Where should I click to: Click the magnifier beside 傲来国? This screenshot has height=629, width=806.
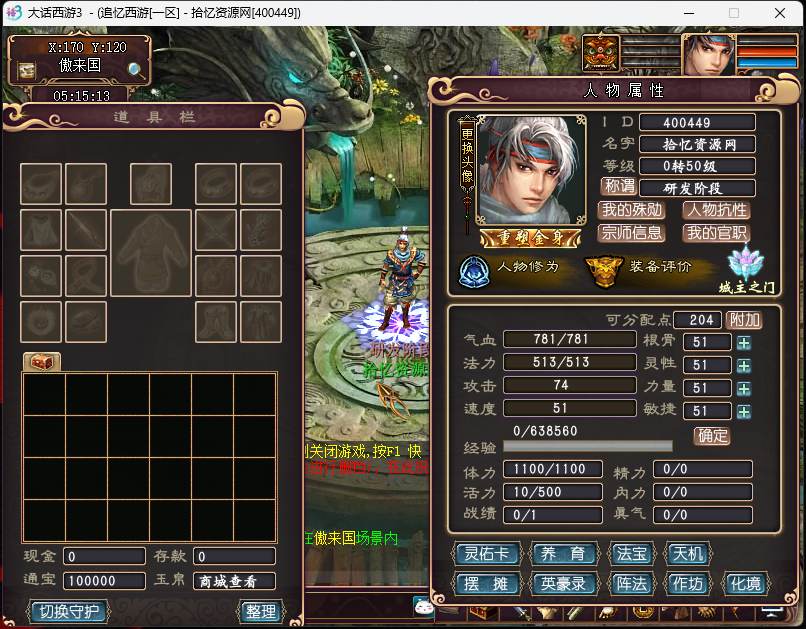tap(136, 69)
